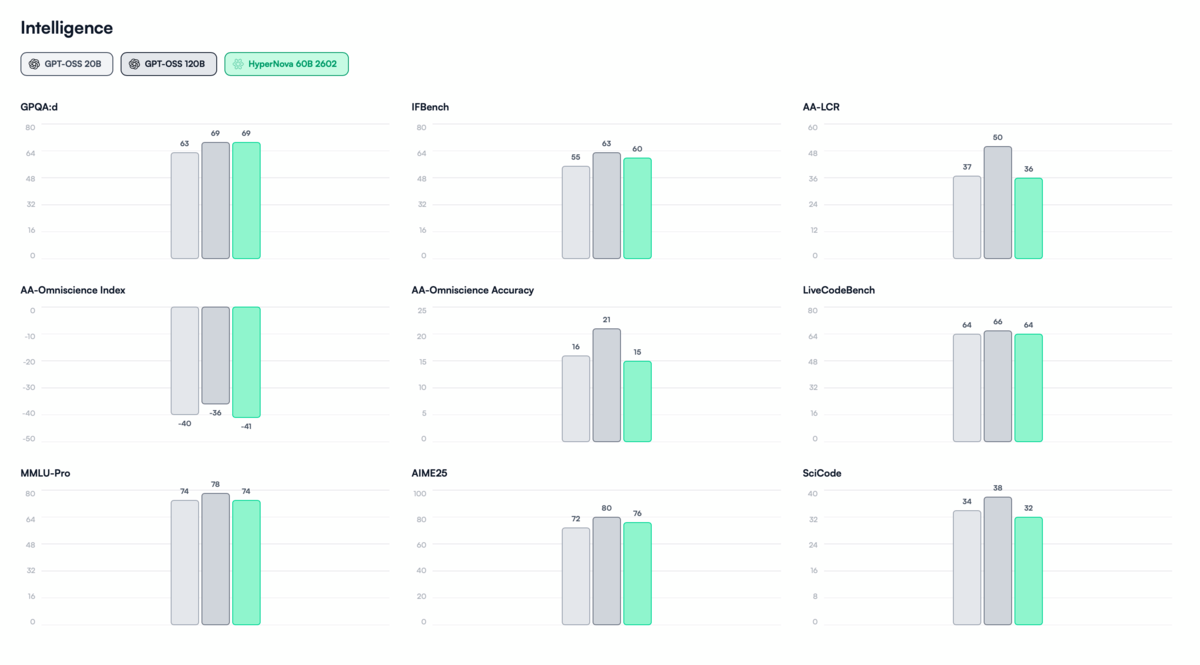The width and height of the screenshot is (1200, 665).
Task: Click the LiveCodeBench chart title
Action: [x=838, y=290]
